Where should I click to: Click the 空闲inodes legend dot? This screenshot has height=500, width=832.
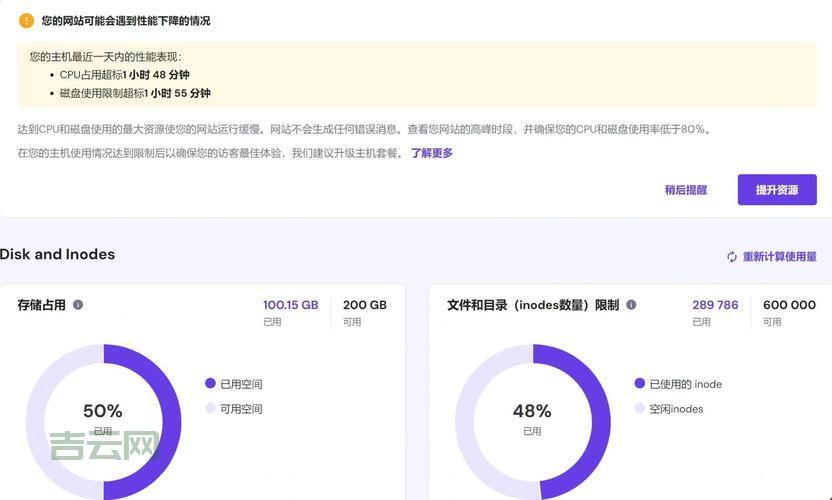pyautogui.click(x=639, y=408)
